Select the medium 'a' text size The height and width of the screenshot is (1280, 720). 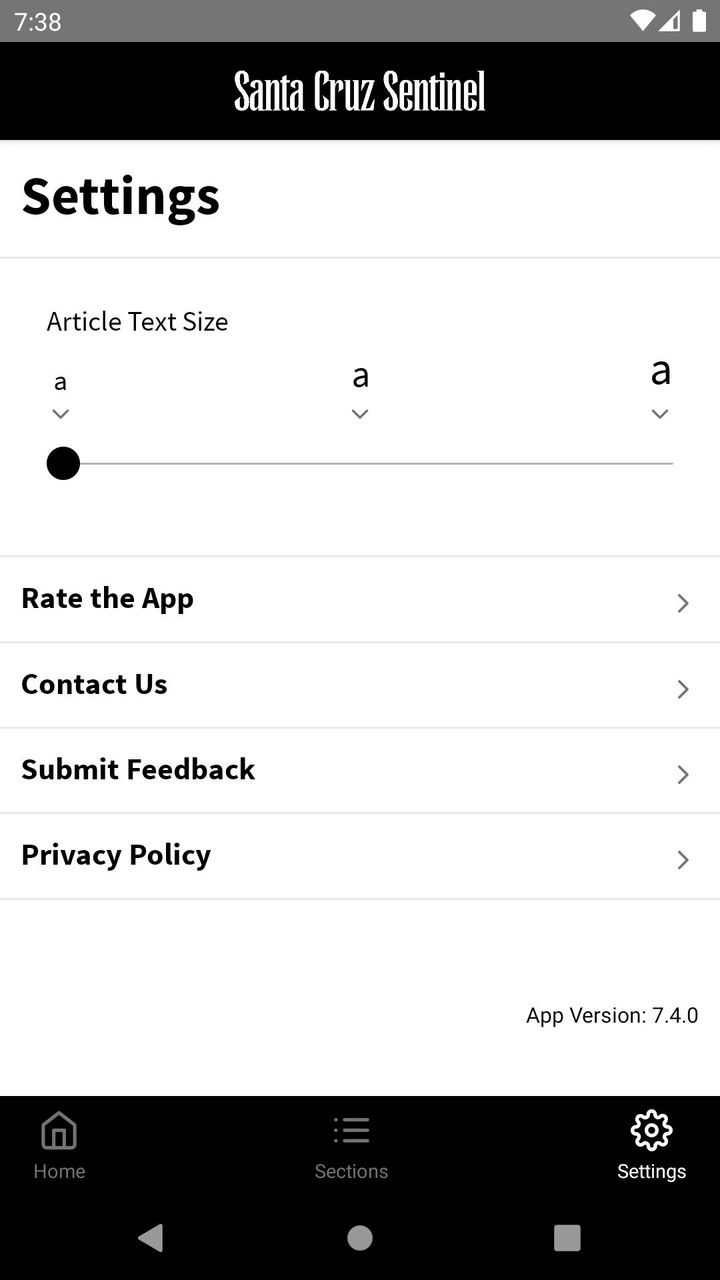click(x=360, y=378)
